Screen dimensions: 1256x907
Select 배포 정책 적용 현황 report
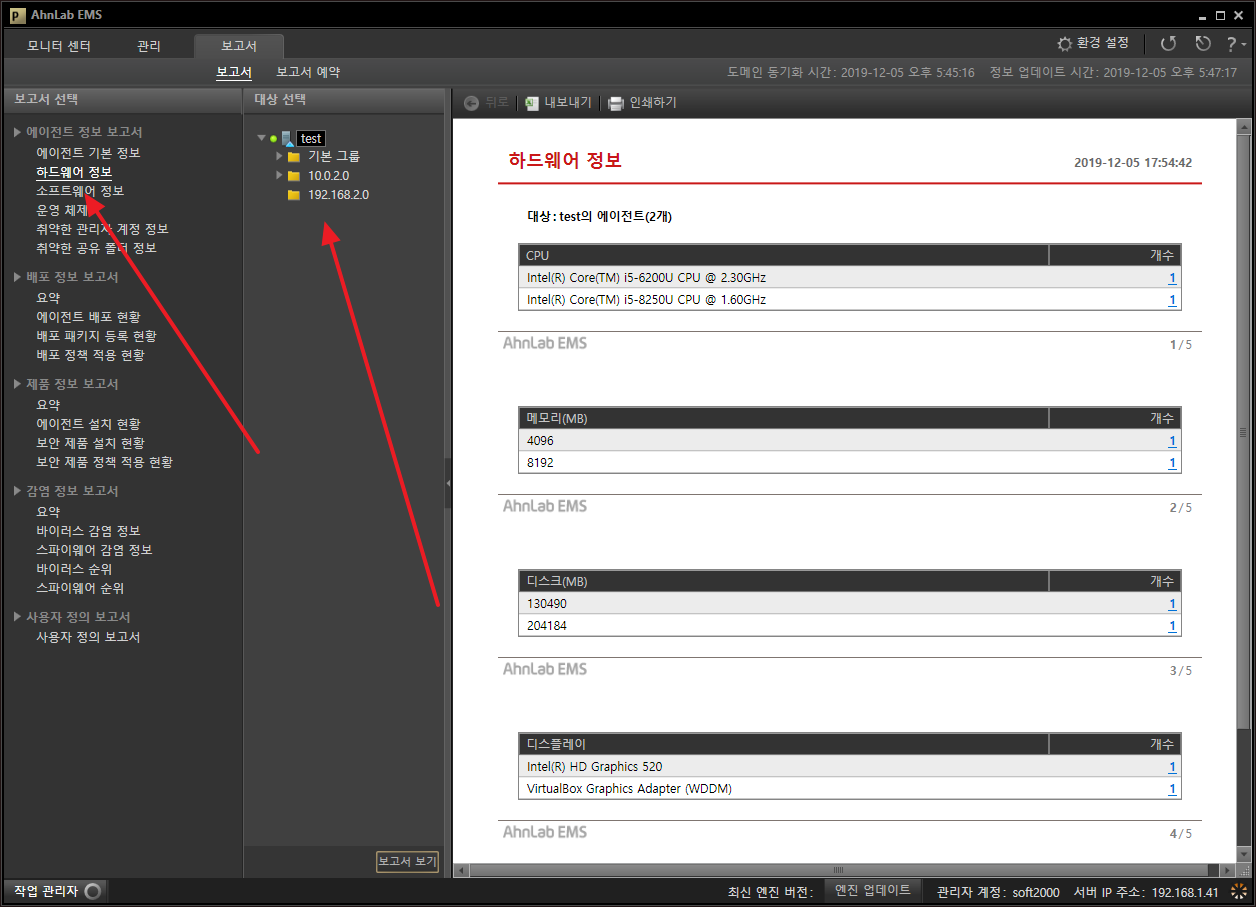click(90, 355)
